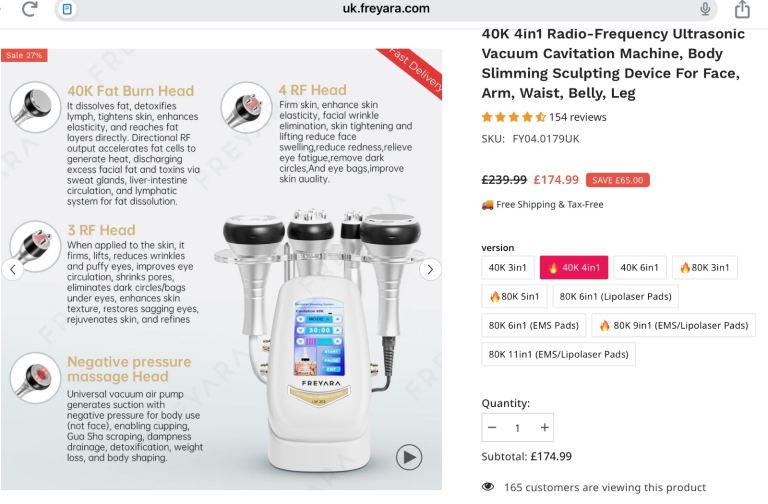768x504 pixels.
Task: Tap the microphone icon in address bar
Action: pos(705,9)
